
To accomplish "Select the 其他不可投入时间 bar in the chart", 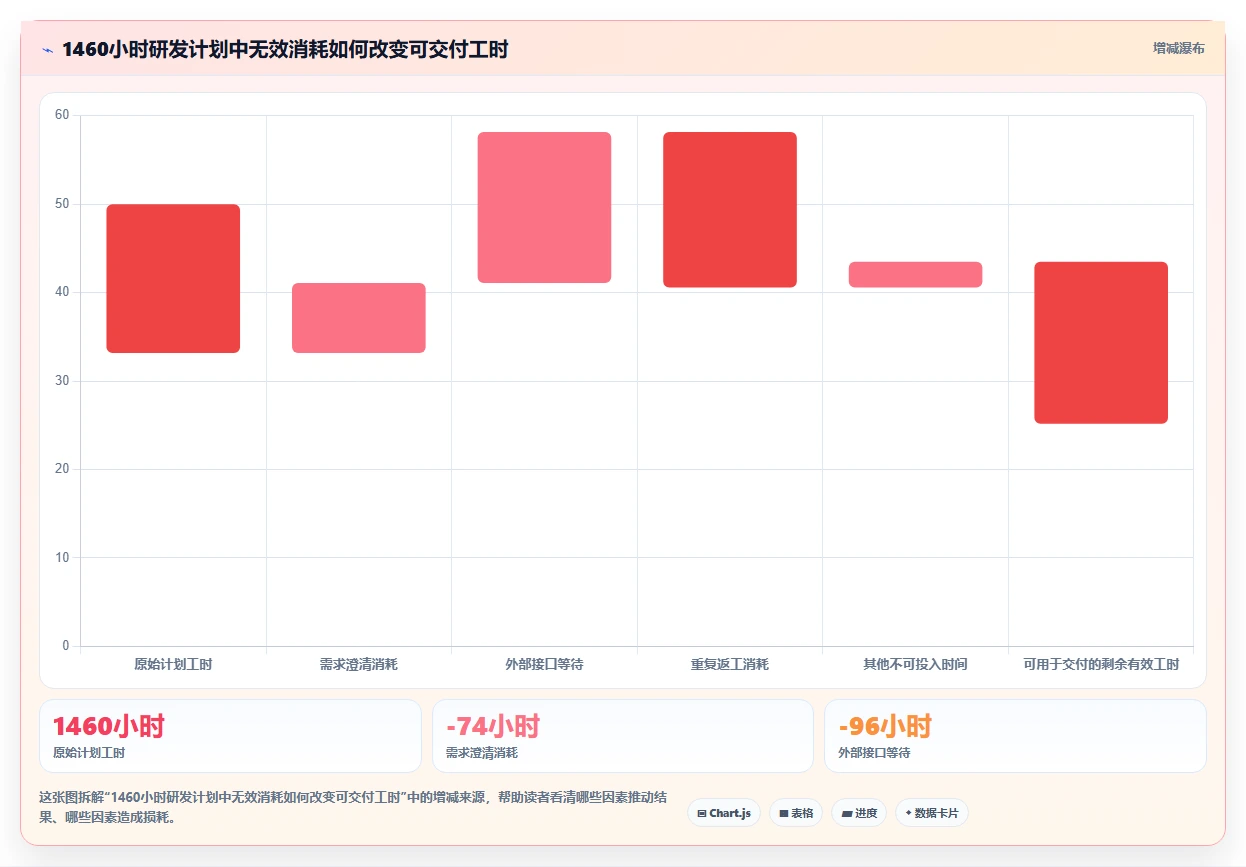I will pyautogui.click(x=915, y=275).
